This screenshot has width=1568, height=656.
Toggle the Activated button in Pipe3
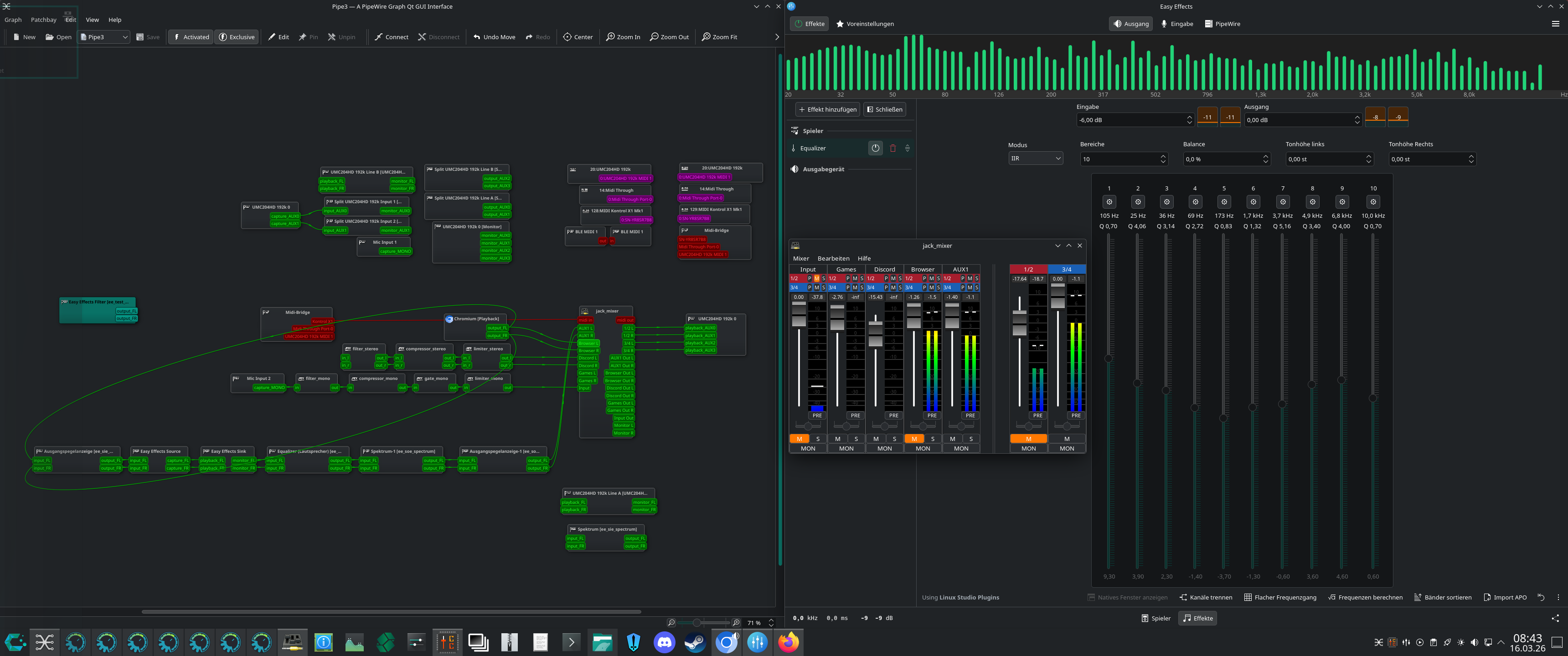tap(191, 37)
